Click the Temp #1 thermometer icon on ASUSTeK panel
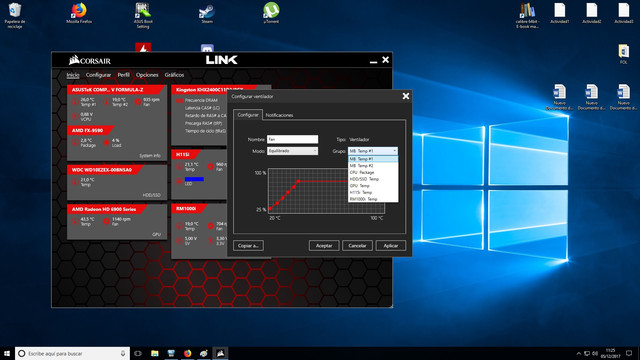640x360 pixels. click(x=75, y=102)
